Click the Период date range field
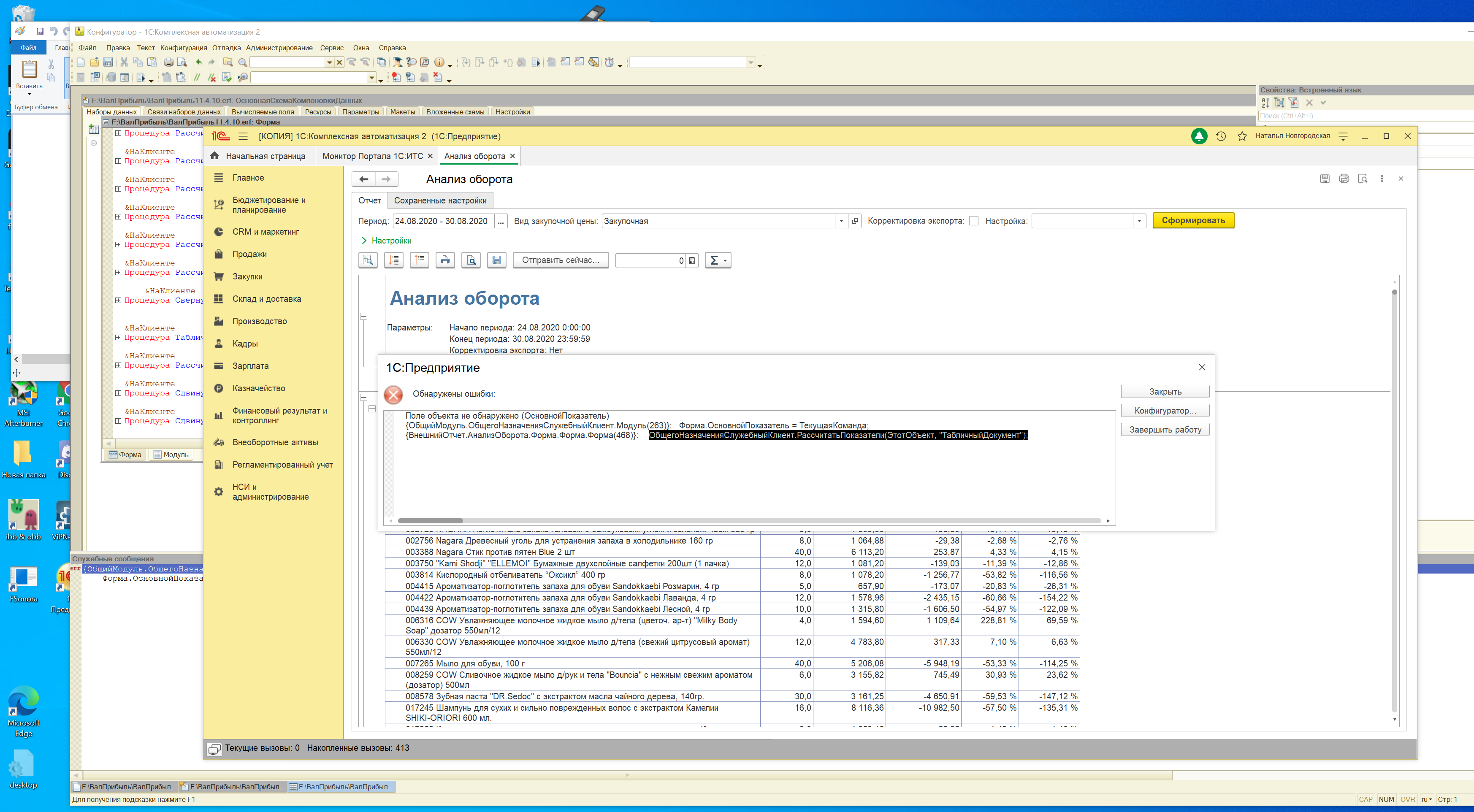Viewport: 1474px width, 812px height. pyautogui.click(x=443, y=221)
